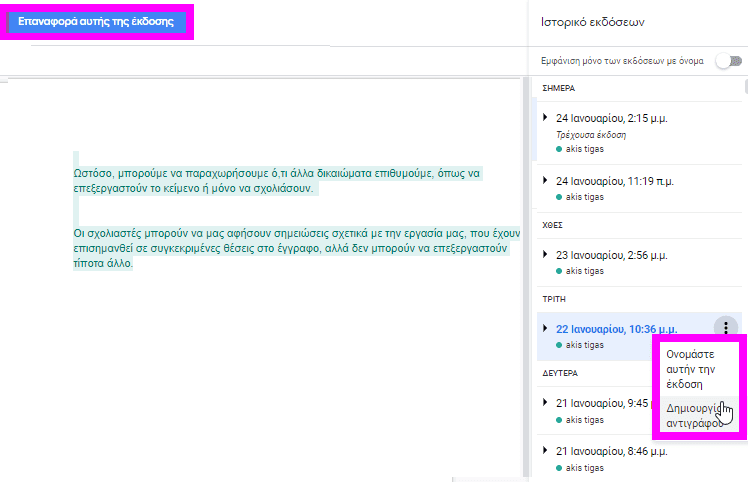748x482 pixels.
Task: Expand the 21 Ιανουαρίου, 9:45 version
Action: point(545,402)
